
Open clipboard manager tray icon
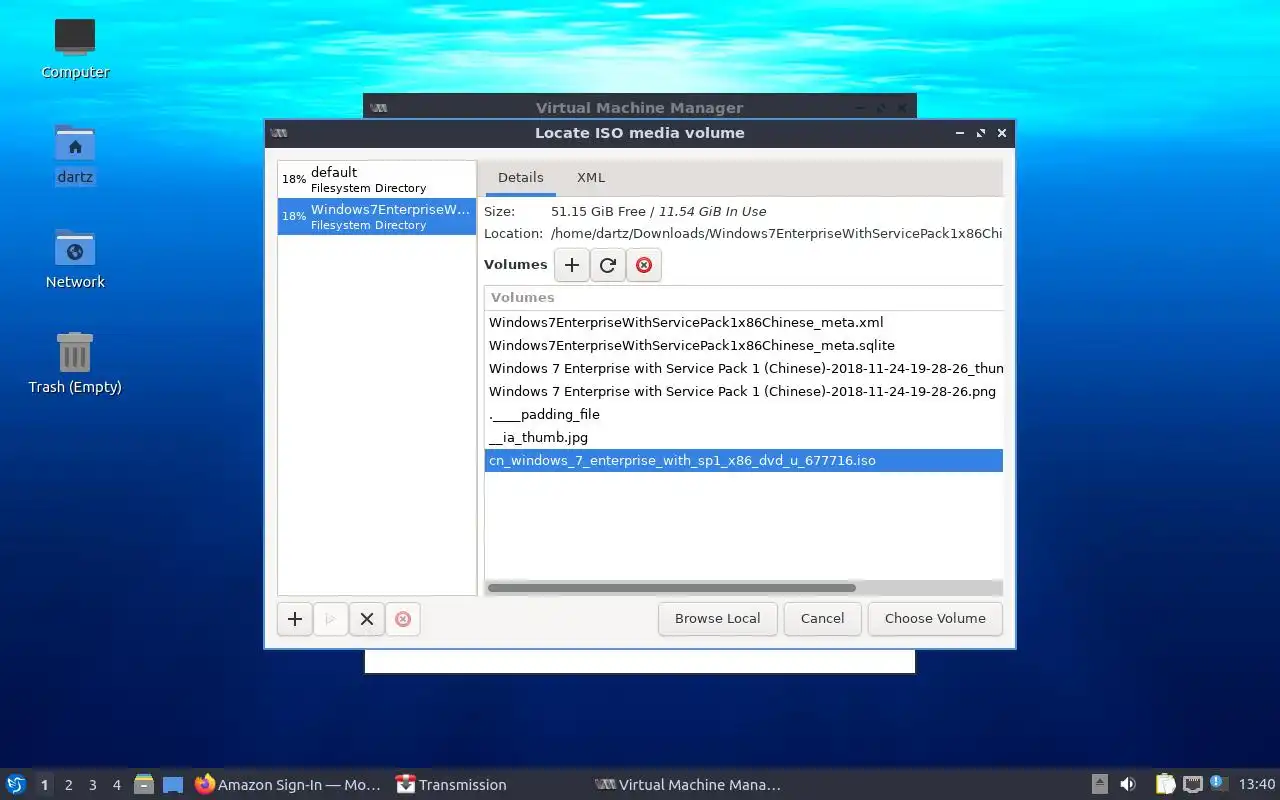point(1165,784)
